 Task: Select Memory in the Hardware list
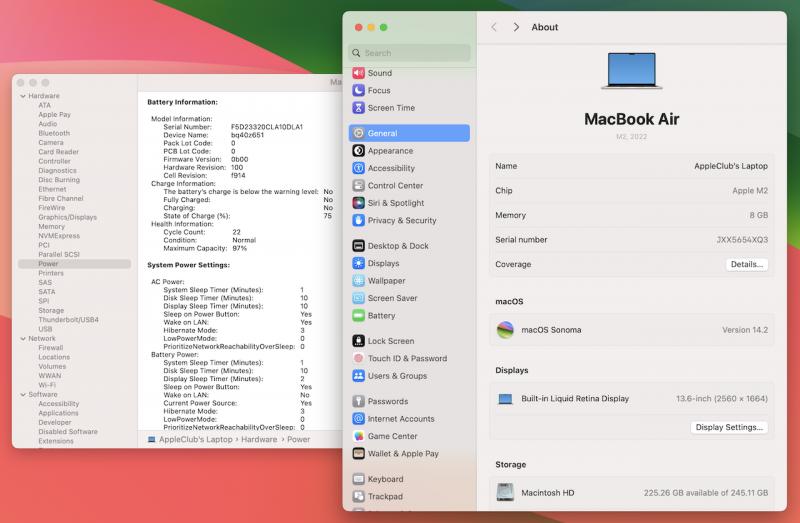(x=52, y=227)
